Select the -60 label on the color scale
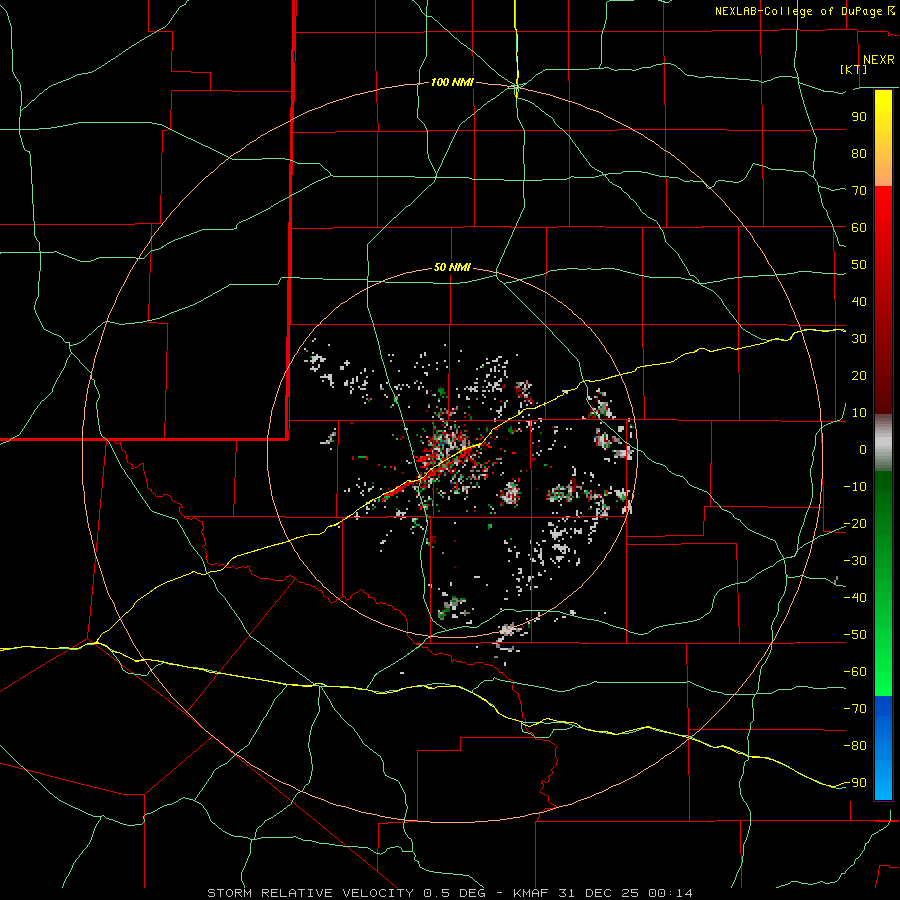 click(856, 672)
